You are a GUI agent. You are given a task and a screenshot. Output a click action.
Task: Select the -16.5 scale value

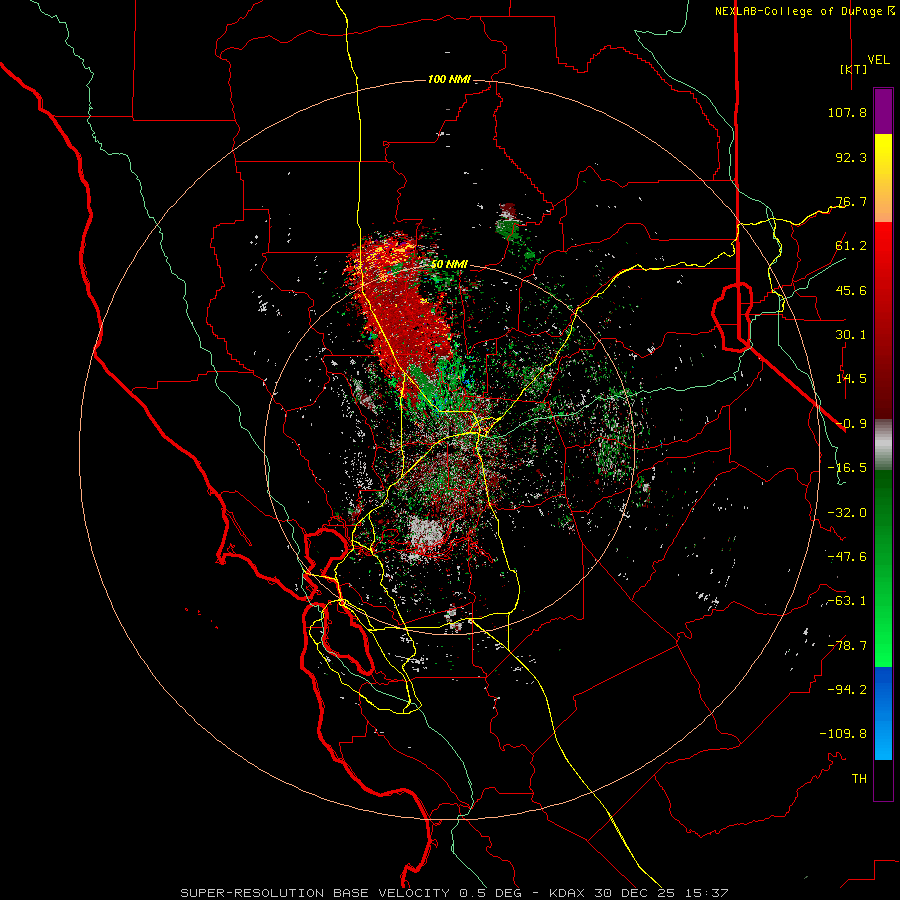click(847, 468)
